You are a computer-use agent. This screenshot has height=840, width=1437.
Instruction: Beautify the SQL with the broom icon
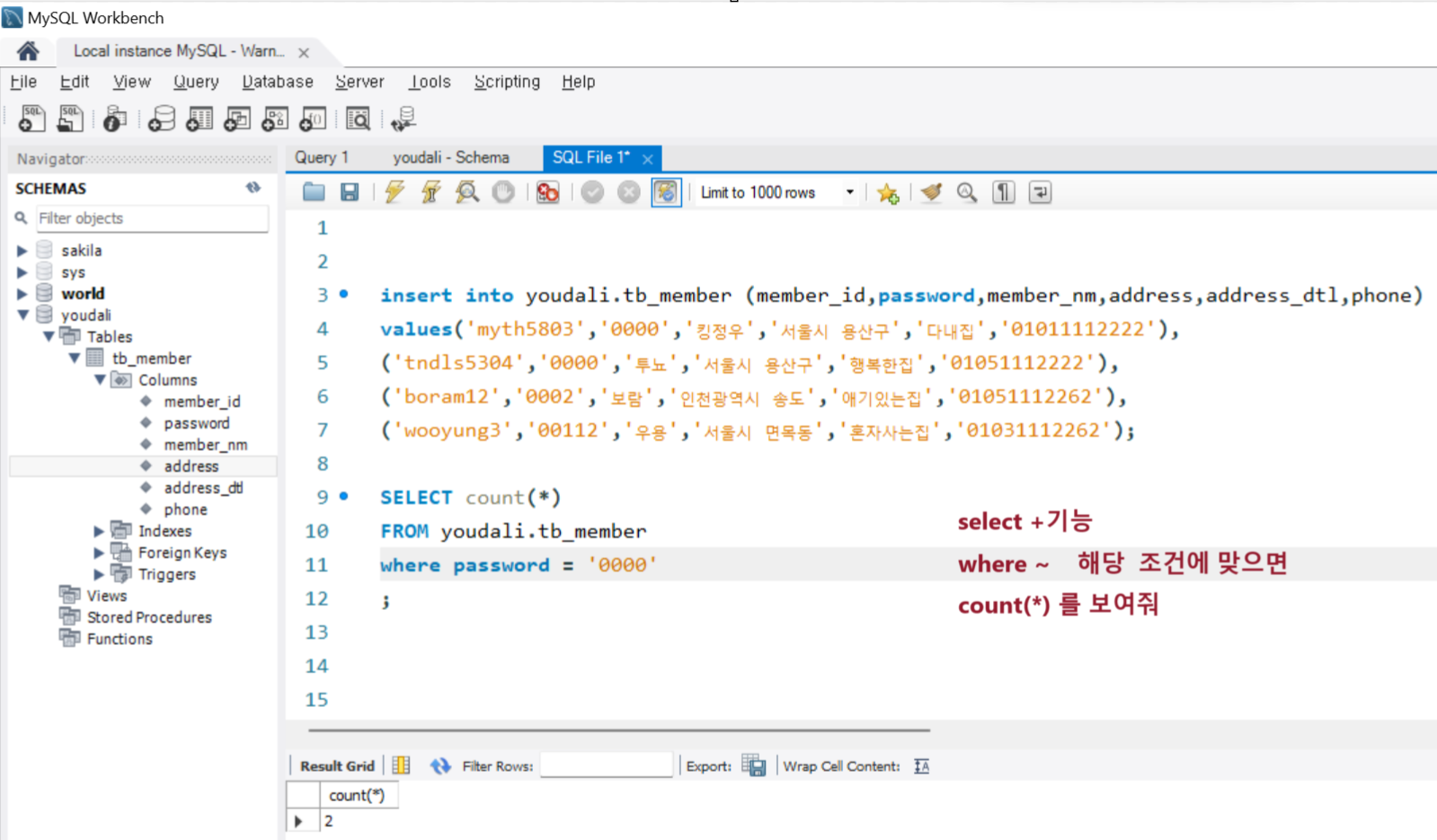931,191
